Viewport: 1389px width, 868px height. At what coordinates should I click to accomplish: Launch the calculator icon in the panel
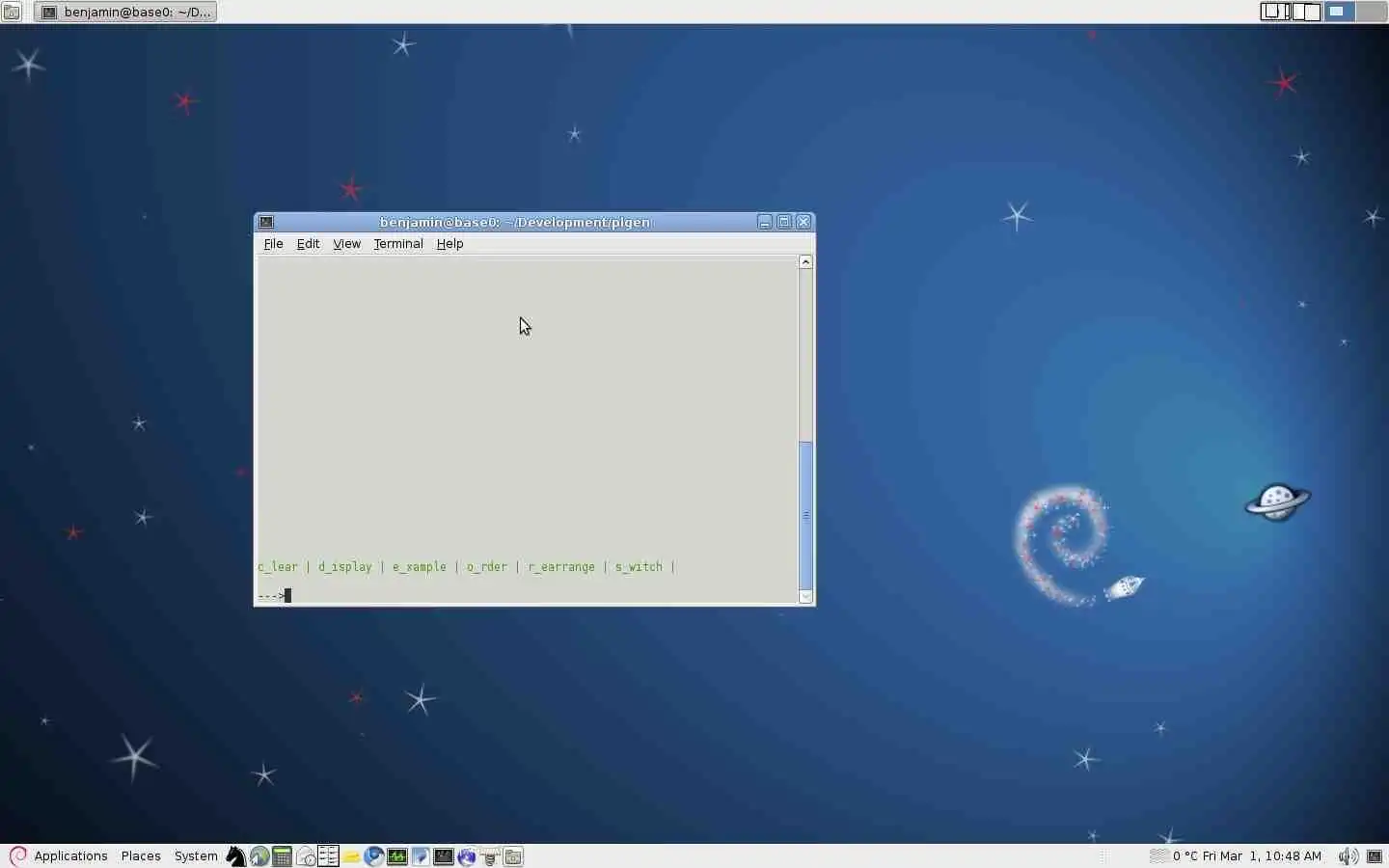[283, 856]
